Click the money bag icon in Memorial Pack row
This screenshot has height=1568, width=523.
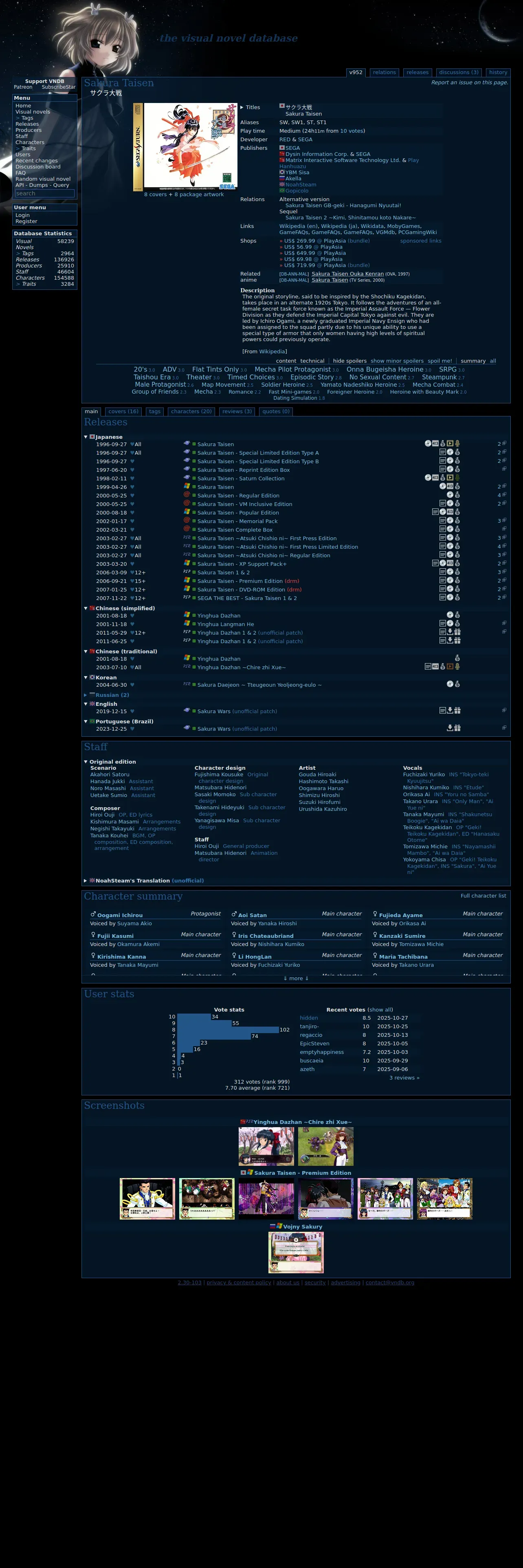(457, 521)
